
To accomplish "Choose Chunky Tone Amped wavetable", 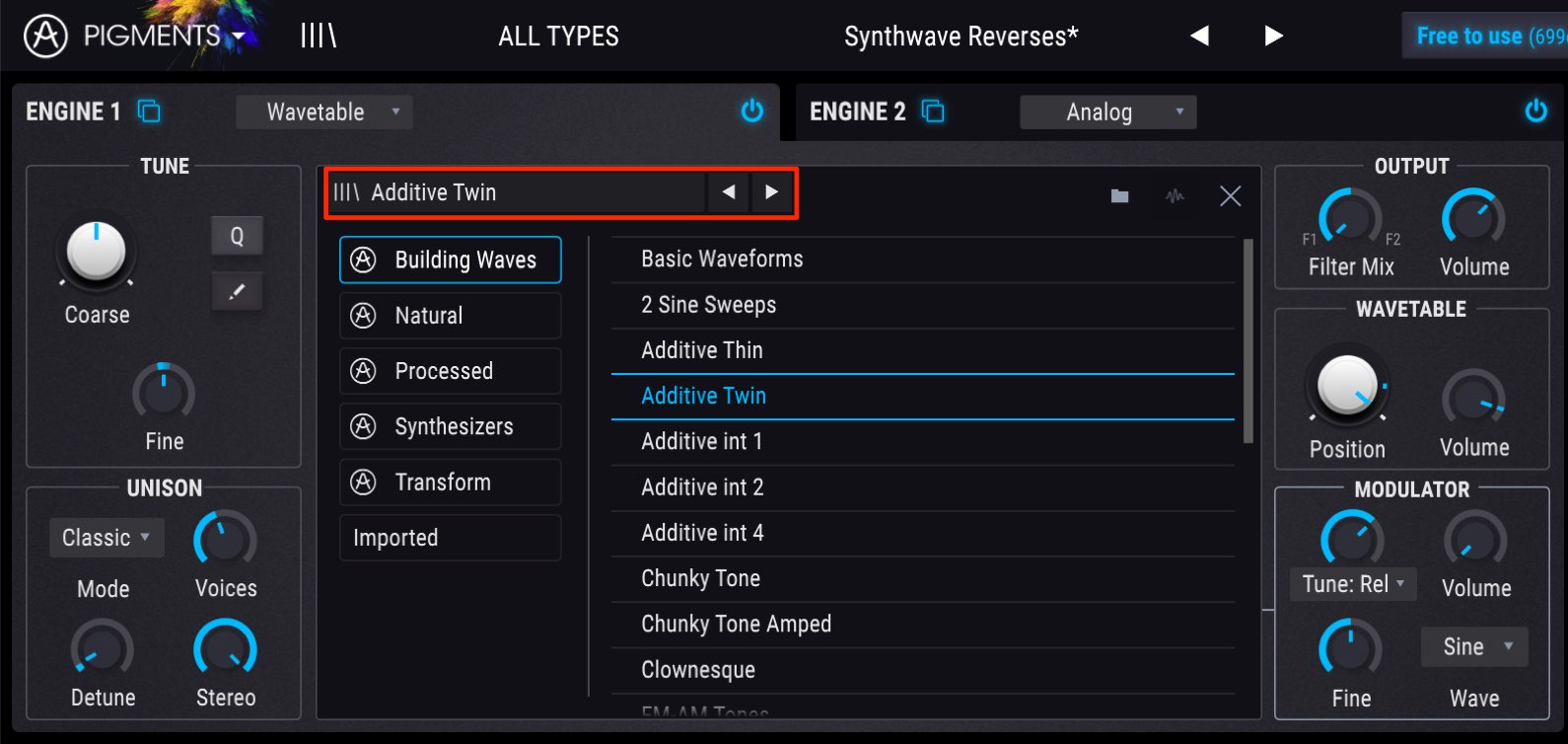I will click(923, 625).
